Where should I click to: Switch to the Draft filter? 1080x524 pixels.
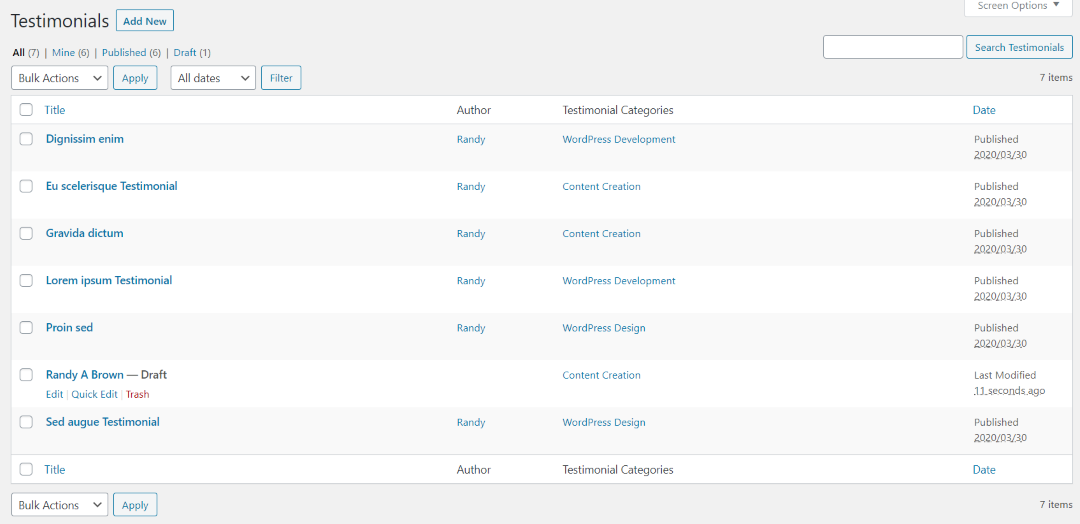185,52
